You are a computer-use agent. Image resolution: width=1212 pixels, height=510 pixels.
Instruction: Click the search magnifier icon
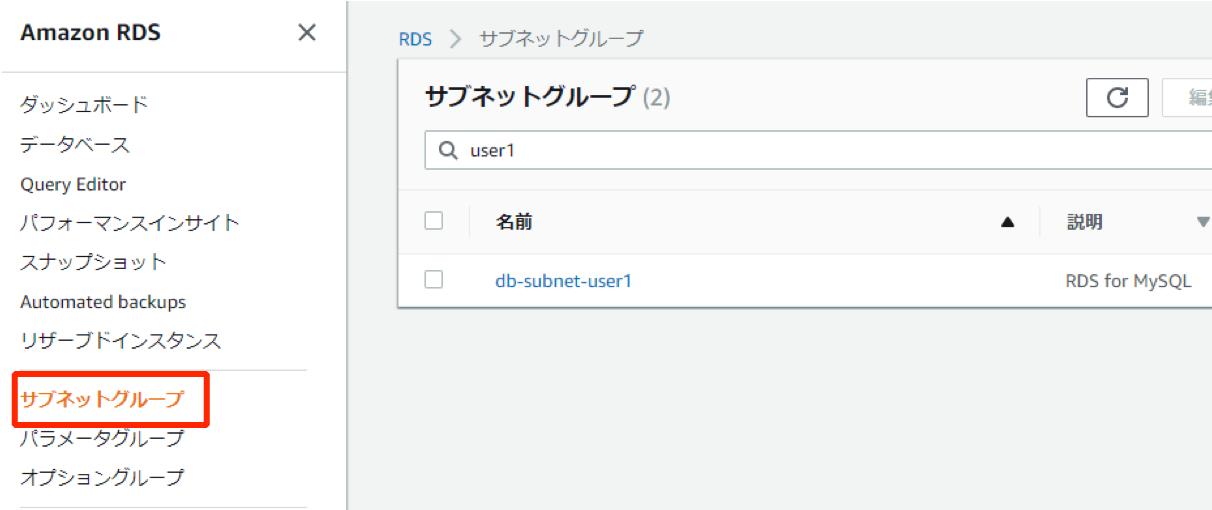[448, 151]
